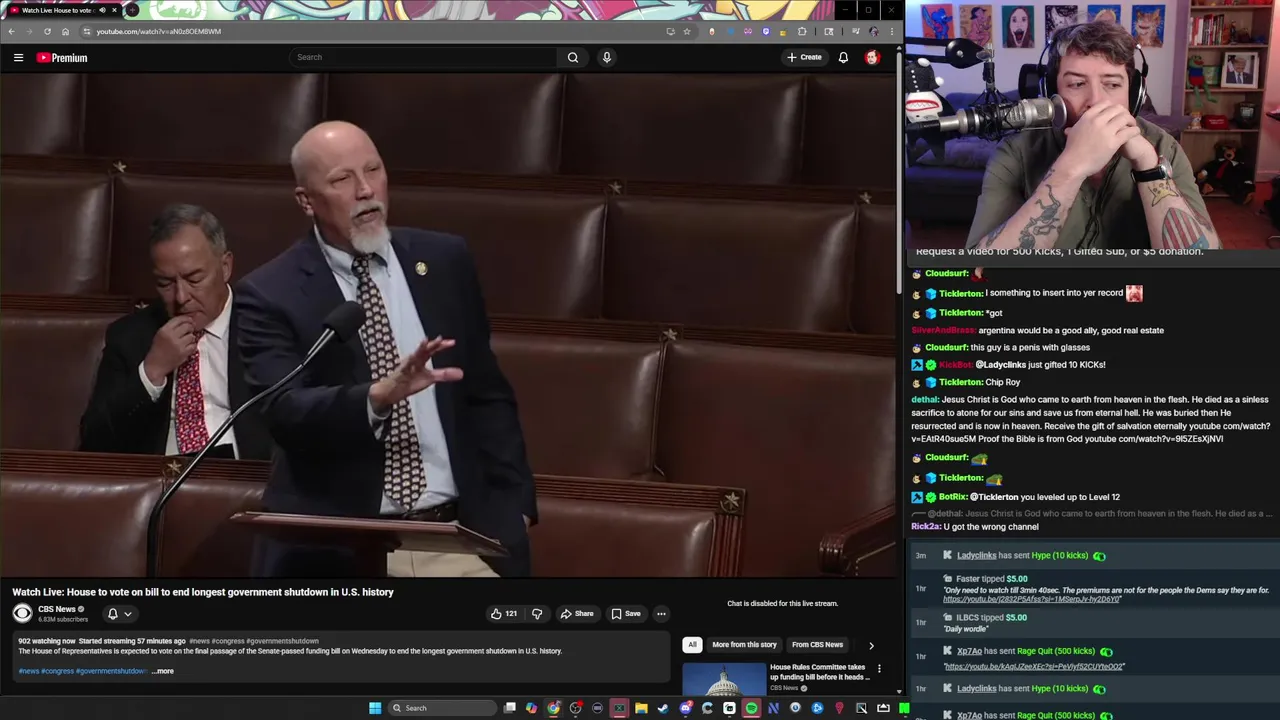Viewport: 1280px width, 720px height.
Task: Open the House Rules Committee video thumbnail
Action: (x=724, y=679)
